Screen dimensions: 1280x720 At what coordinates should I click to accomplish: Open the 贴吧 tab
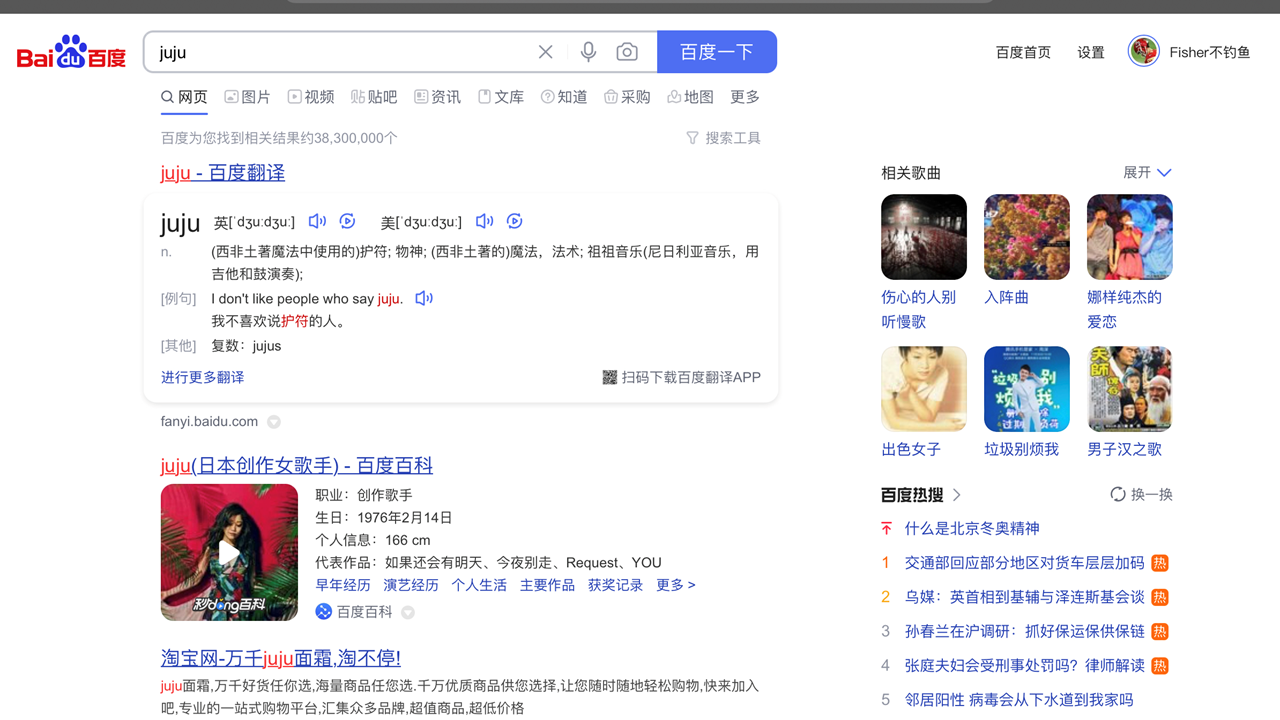[374, 97]
